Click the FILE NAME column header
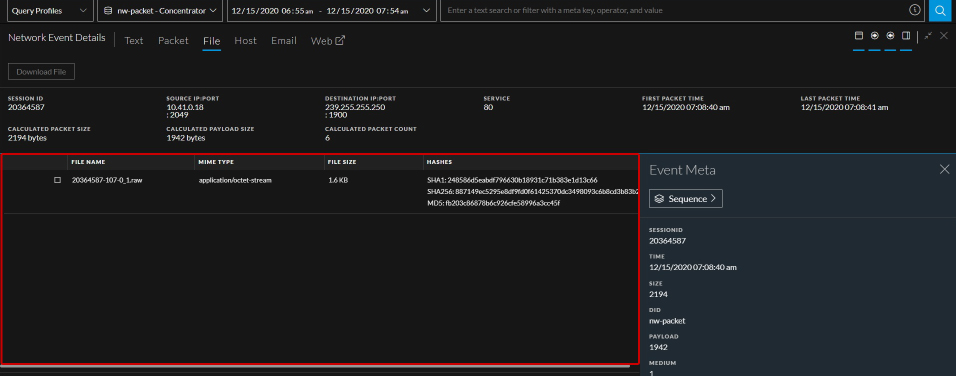Screen dimensions: 956x376 [x=88, y=162]
